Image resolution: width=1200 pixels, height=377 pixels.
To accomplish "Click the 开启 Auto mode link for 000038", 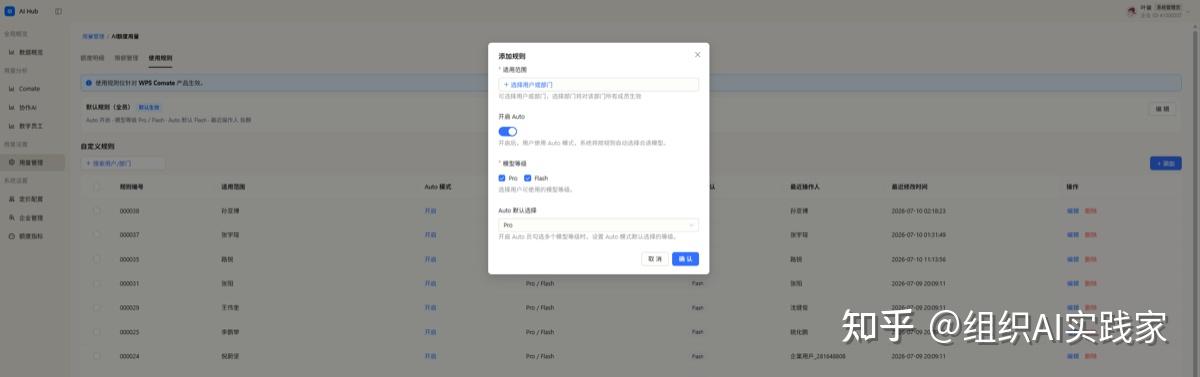I will click(431, 211).
